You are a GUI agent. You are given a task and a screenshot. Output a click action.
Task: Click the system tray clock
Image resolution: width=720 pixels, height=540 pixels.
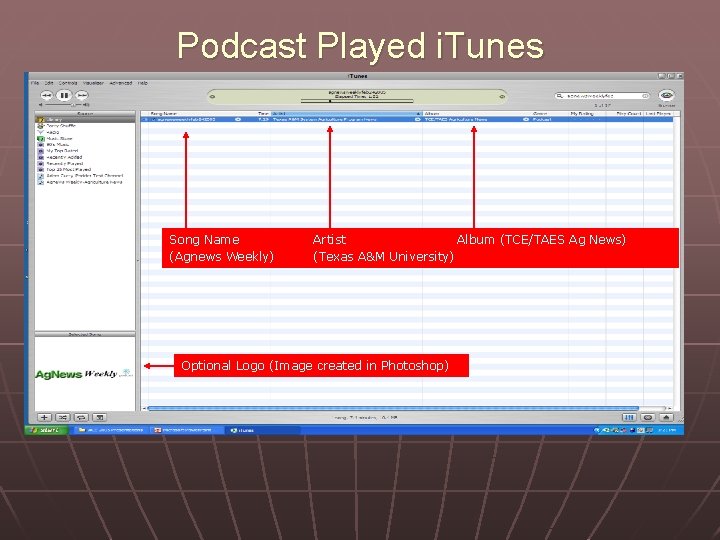[667, 430]
